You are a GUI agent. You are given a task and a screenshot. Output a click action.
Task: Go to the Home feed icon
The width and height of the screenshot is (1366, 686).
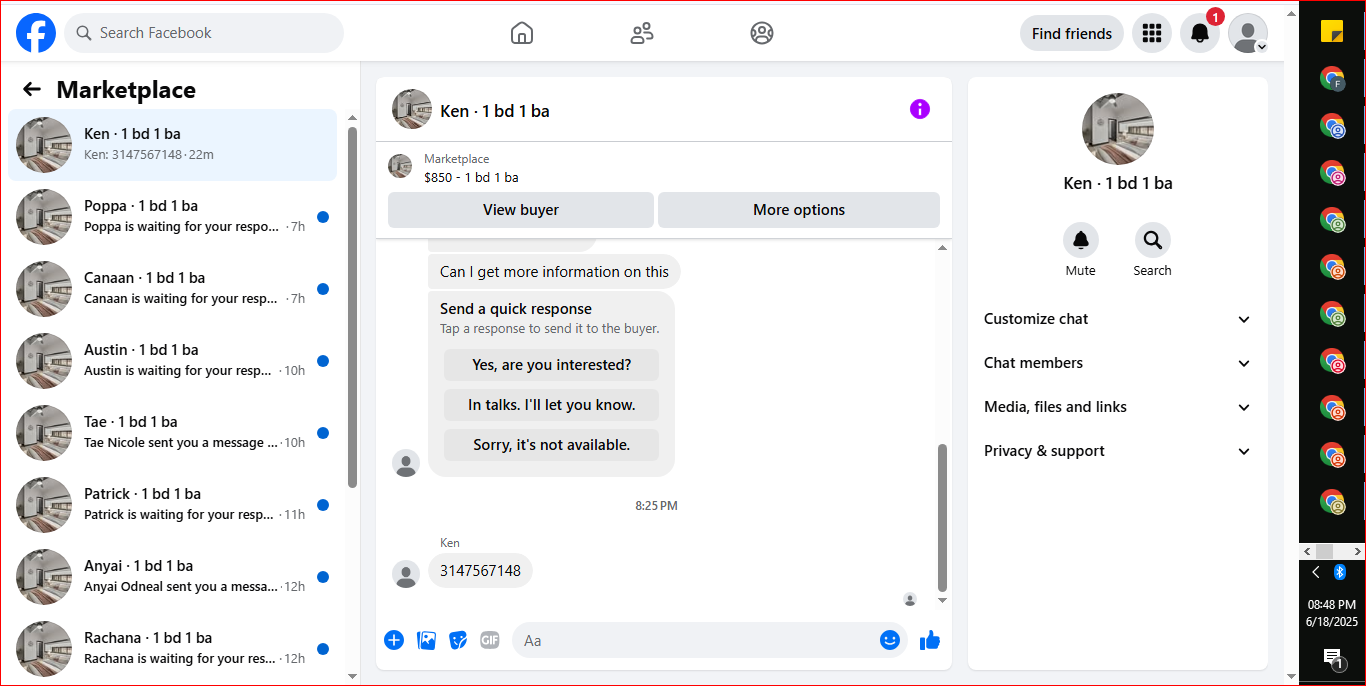[x=522, y=33]
